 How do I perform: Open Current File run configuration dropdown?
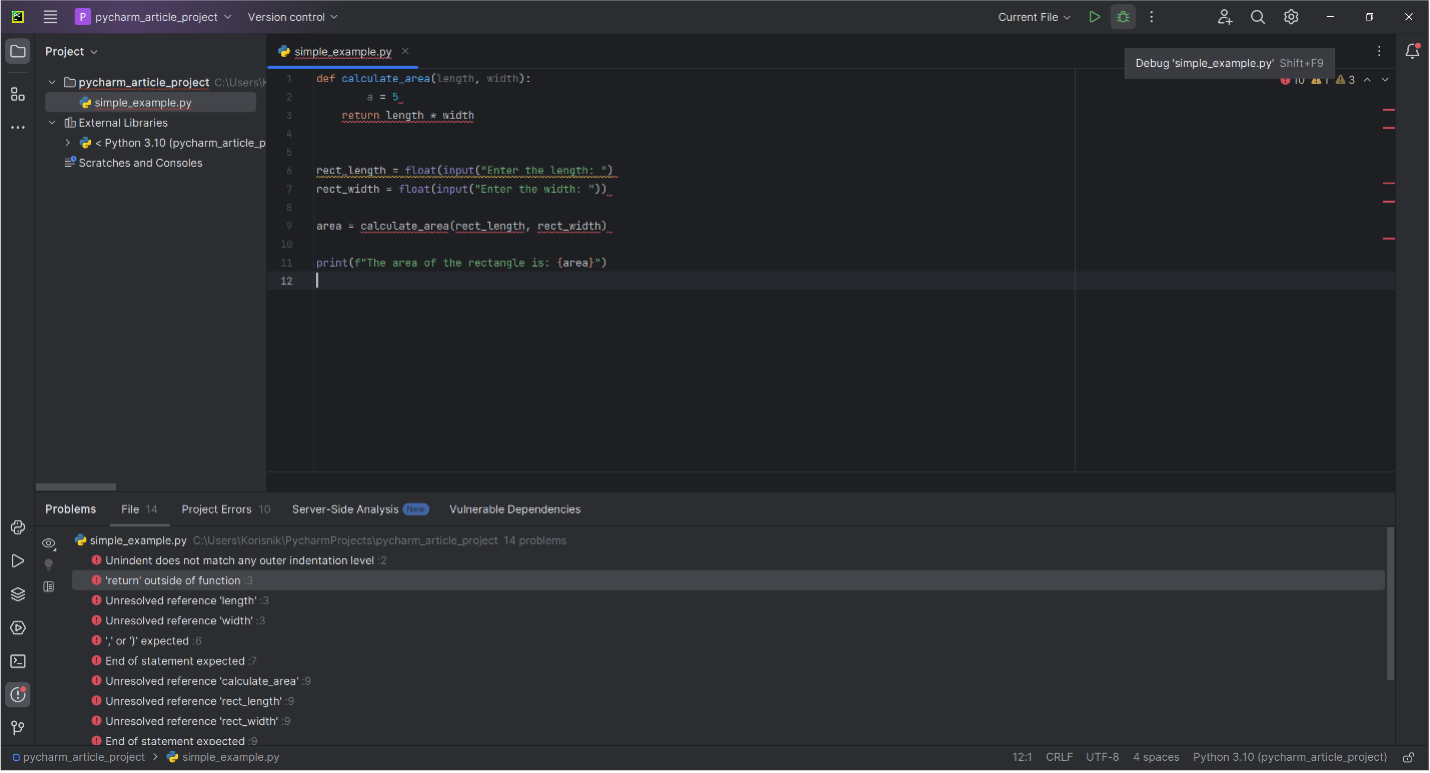pos(1034,17)
